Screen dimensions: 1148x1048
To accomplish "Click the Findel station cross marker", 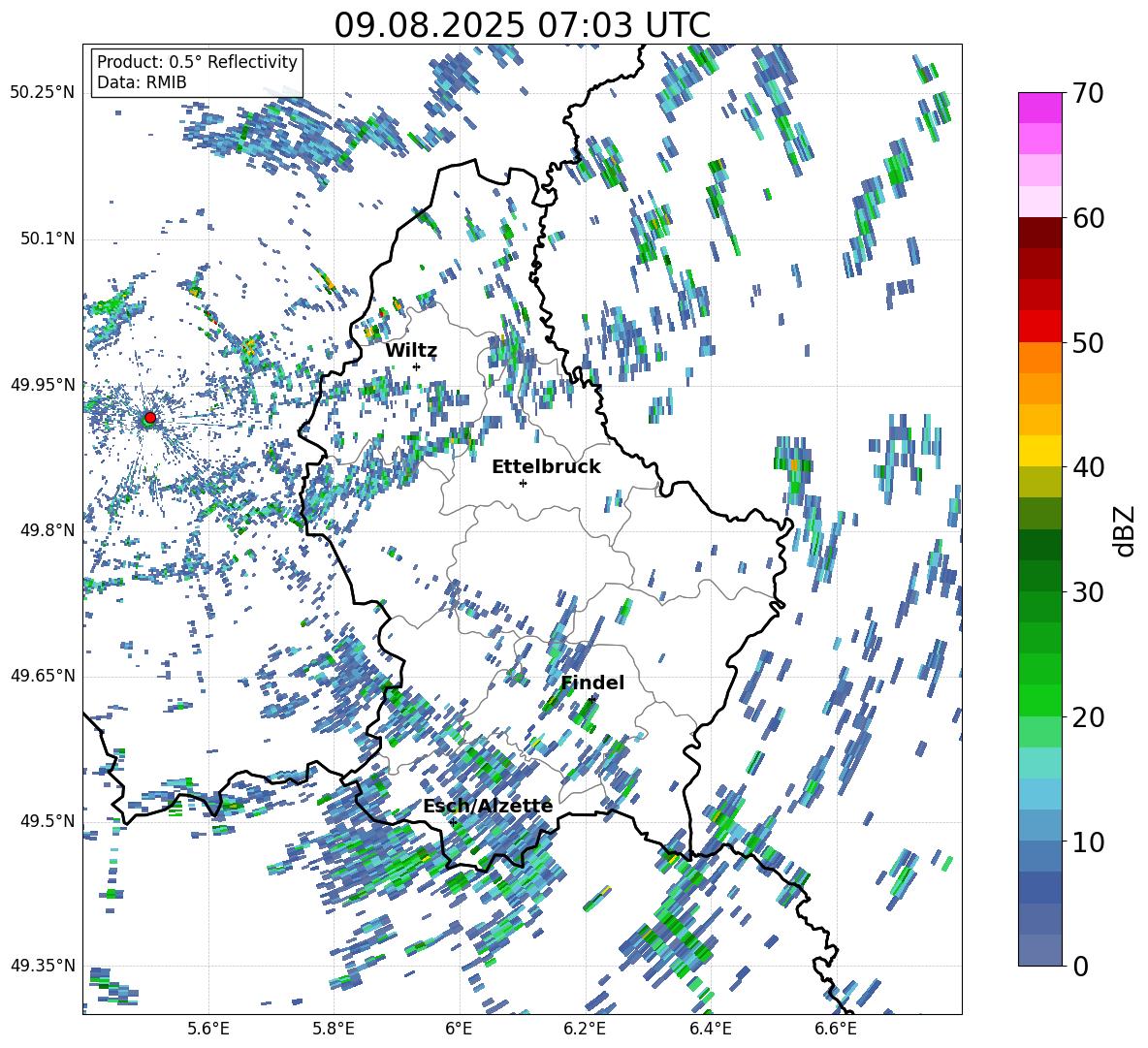I will click(x=591, y=700).
